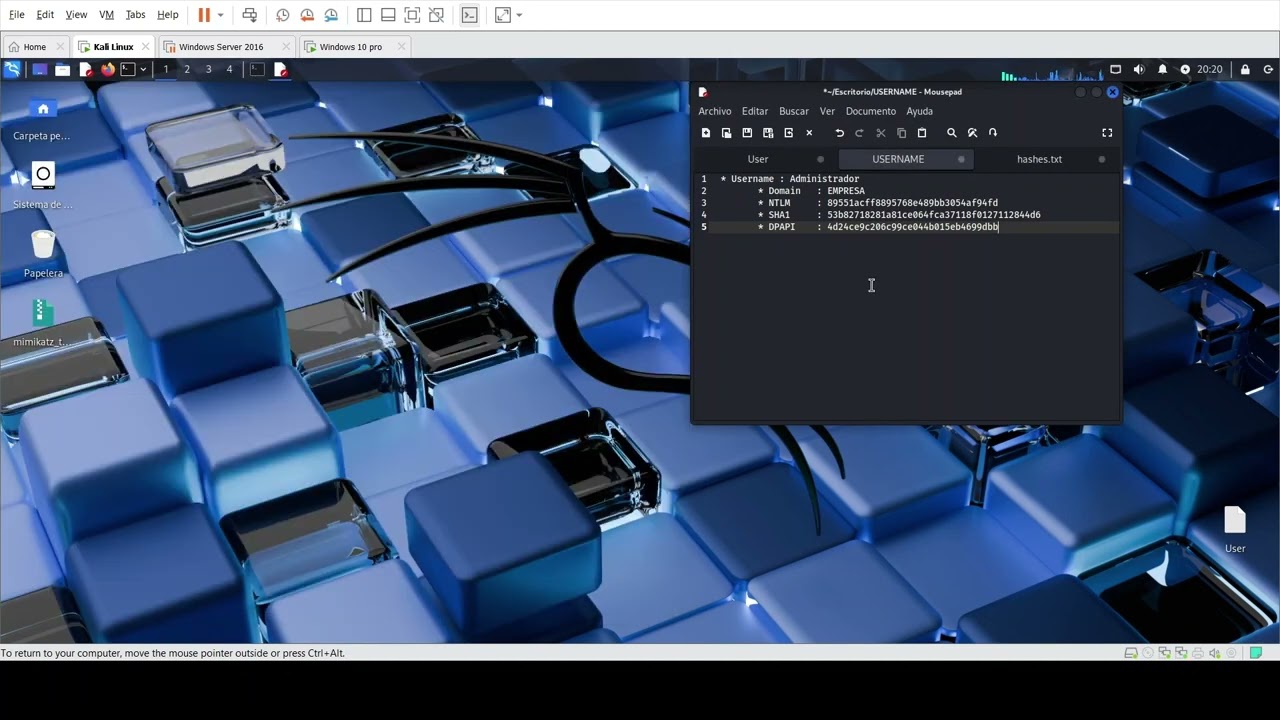The image size is (1280, 720).
Task: Open the Kali applications menu
Action: (x=12, y=70)
